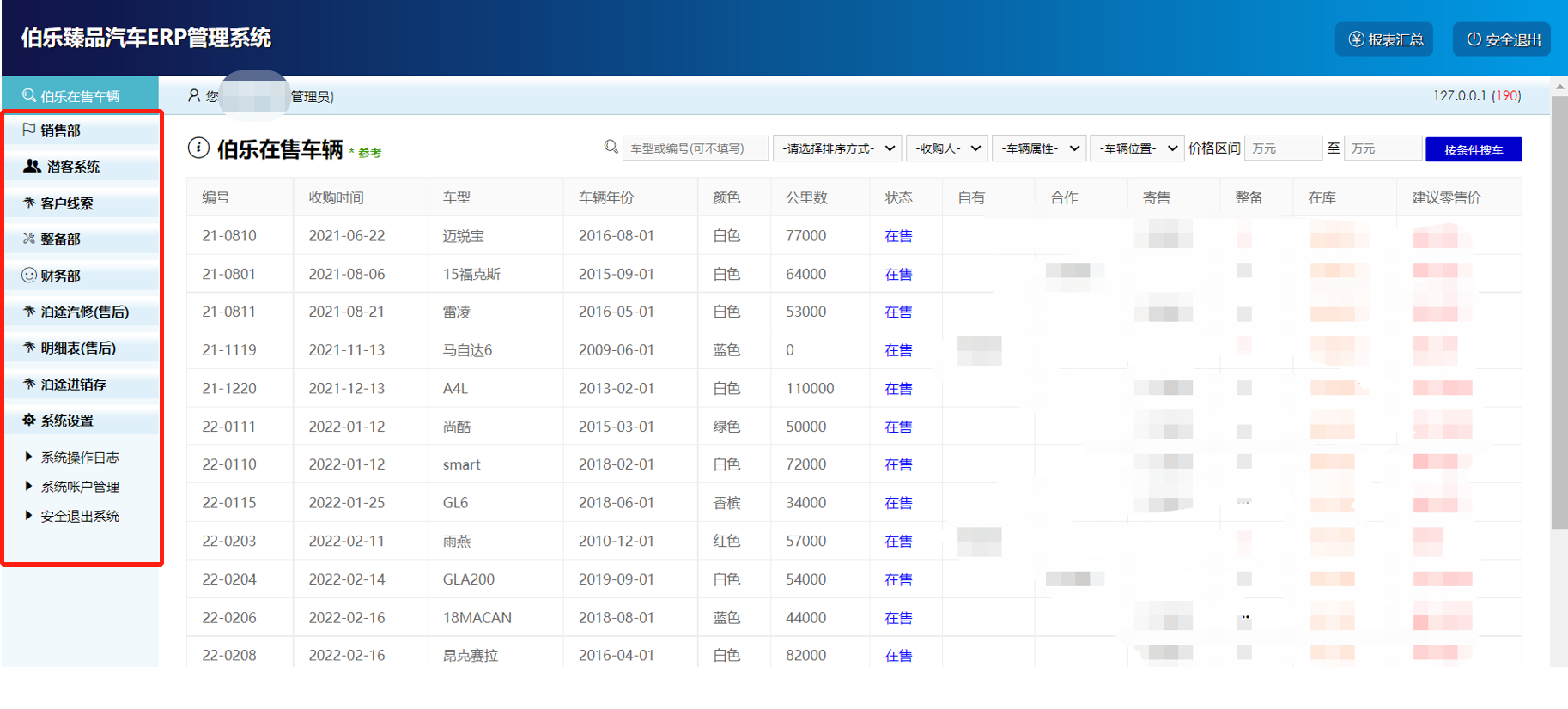
Task: Expand 系统操作日志 tree item
Action: pos(80,458)
